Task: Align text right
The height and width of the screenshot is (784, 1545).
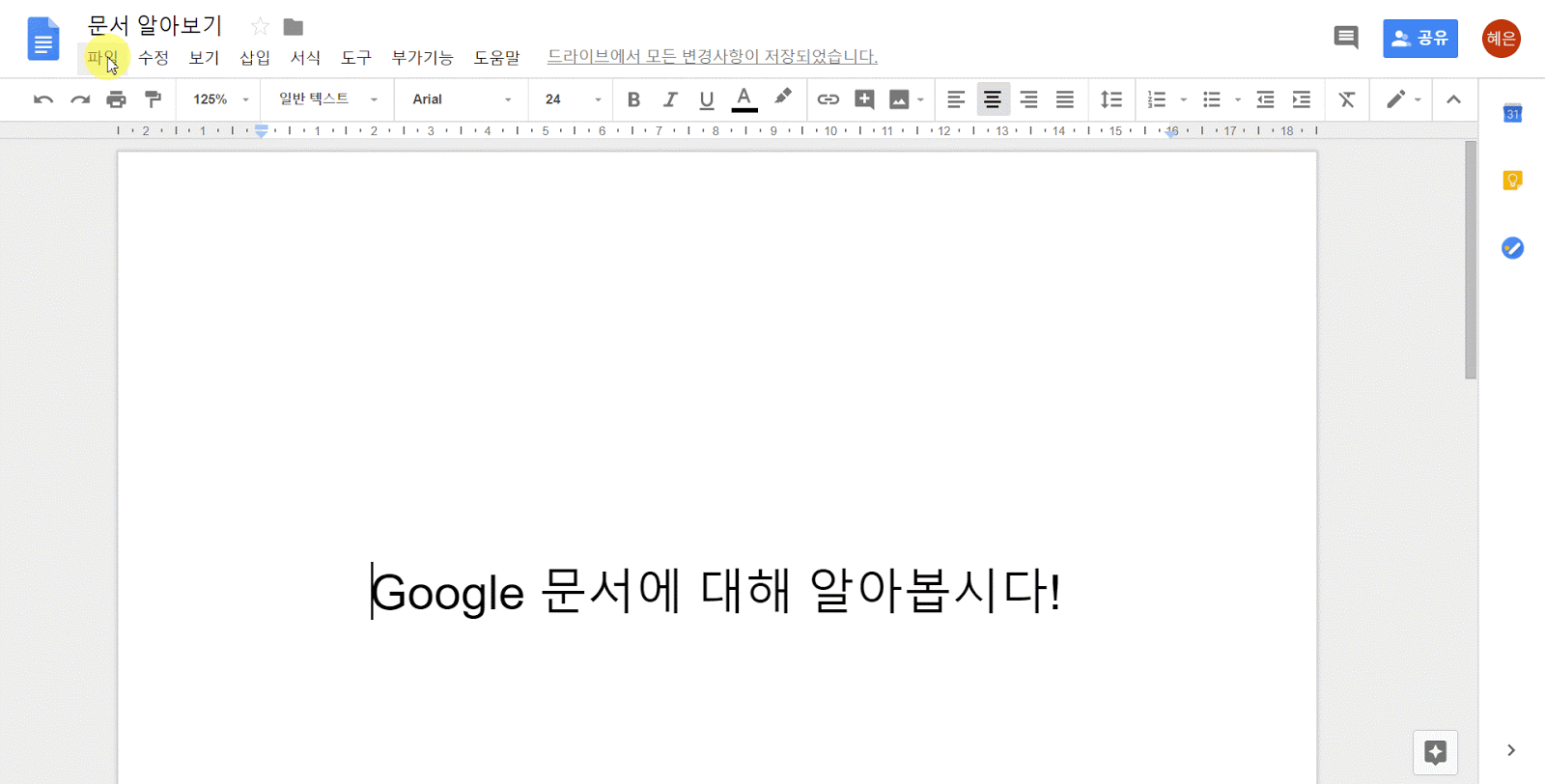Action: pos(1029,99)
